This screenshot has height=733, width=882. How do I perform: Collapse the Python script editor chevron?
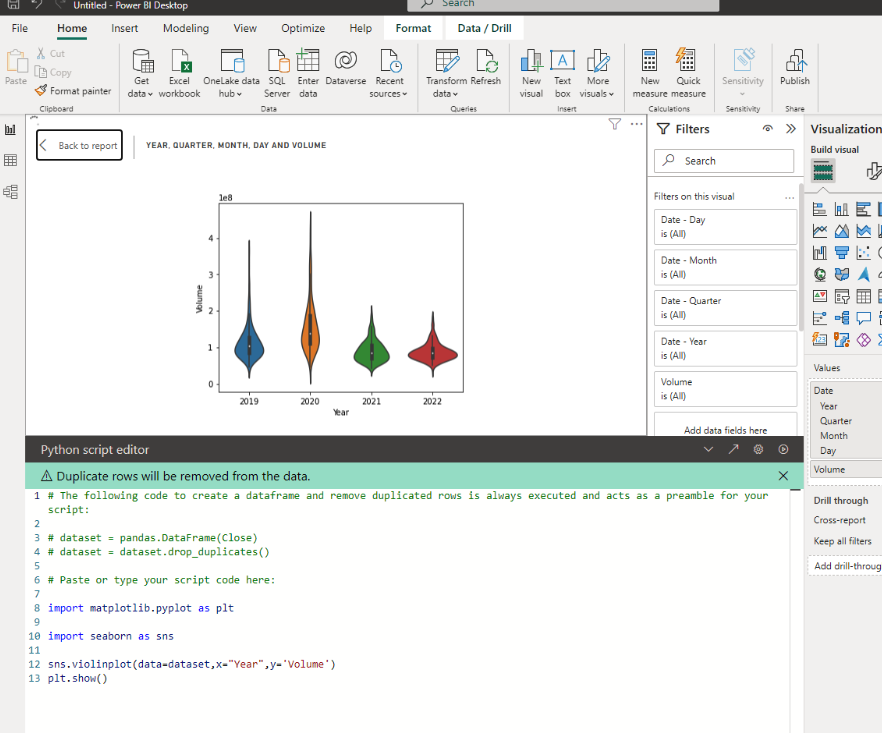point(709,450)
